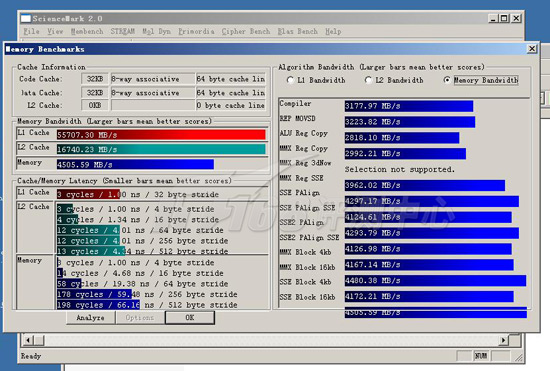
Task: Open the File menu
Action: click(31, 32)
